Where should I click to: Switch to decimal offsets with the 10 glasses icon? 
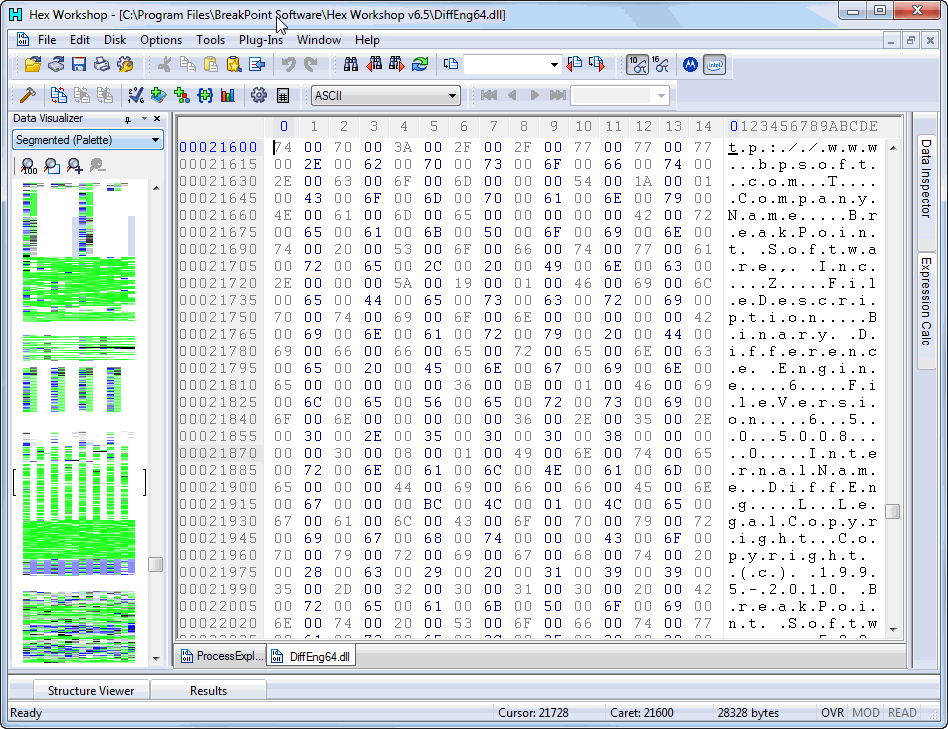coord(637,65)
